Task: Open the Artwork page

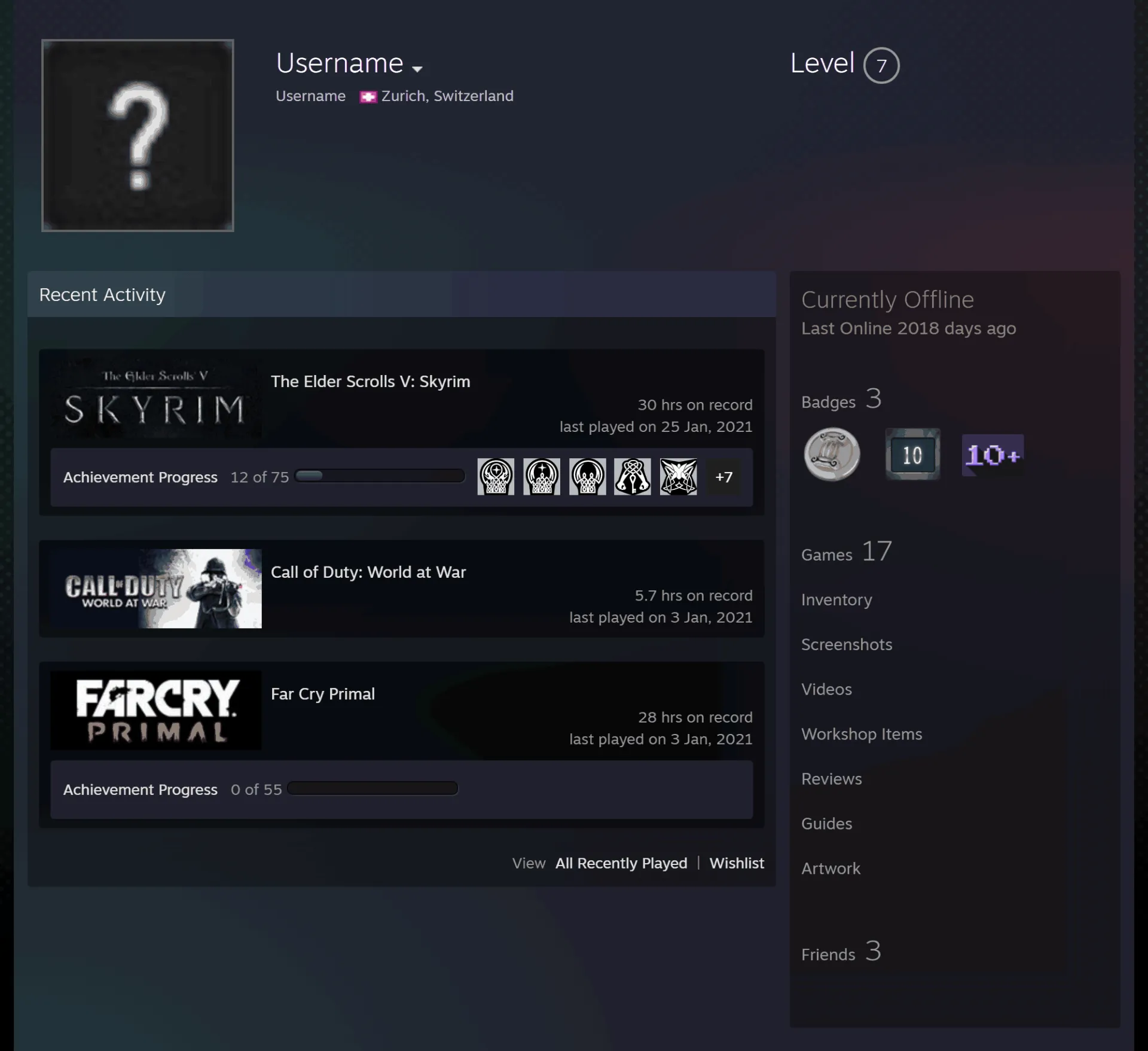Action: [x=831, y=869]
